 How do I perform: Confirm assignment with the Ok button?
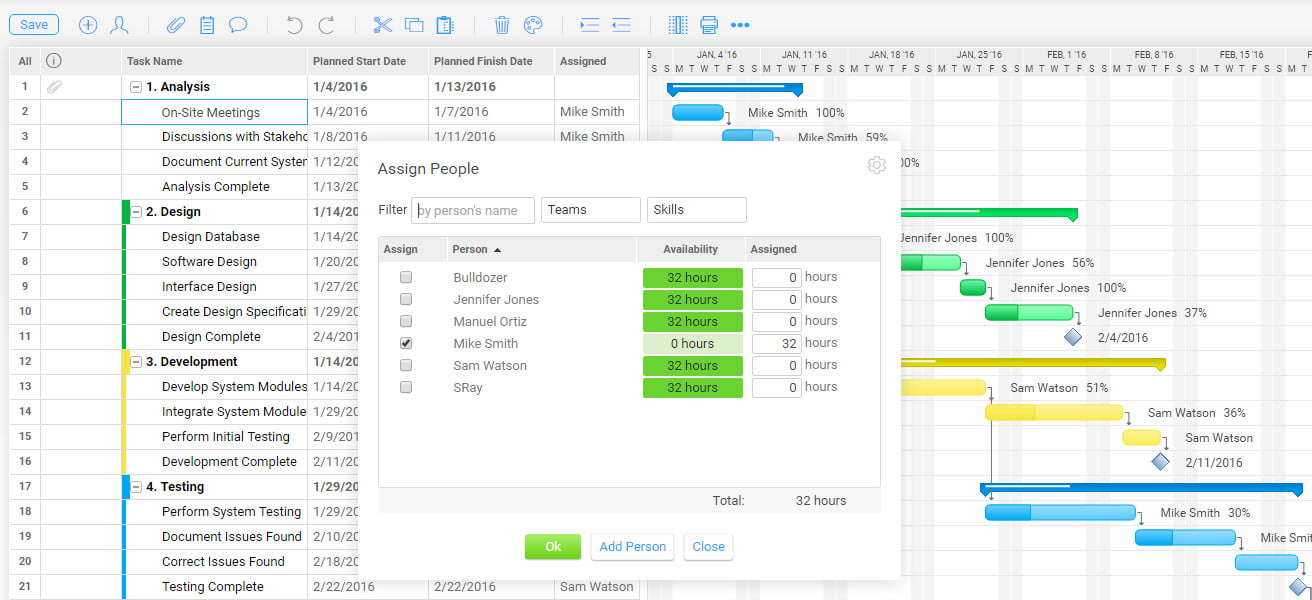pos(552,546)
